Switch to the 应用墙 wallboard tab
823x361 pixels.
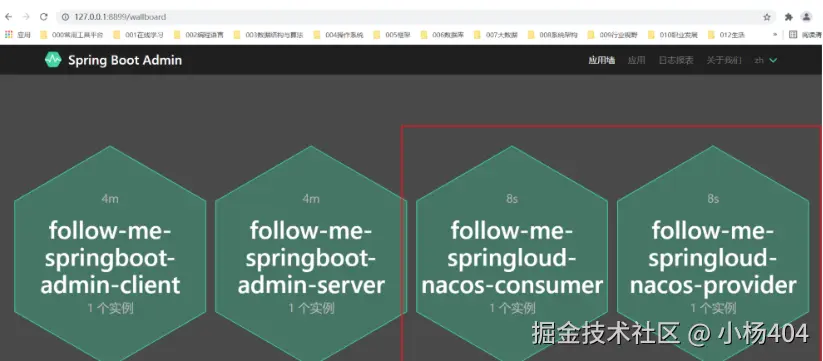tap(602, 60)
